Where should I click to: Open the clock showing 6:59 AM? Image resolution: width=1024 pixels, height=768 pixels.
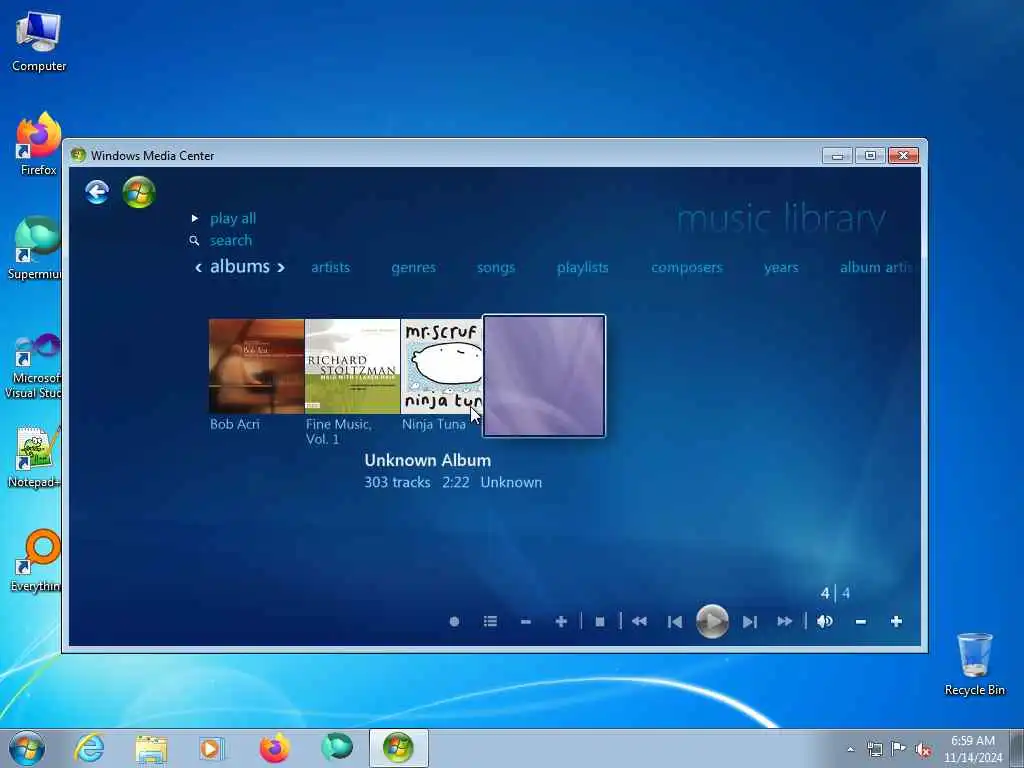coord(972,748)
